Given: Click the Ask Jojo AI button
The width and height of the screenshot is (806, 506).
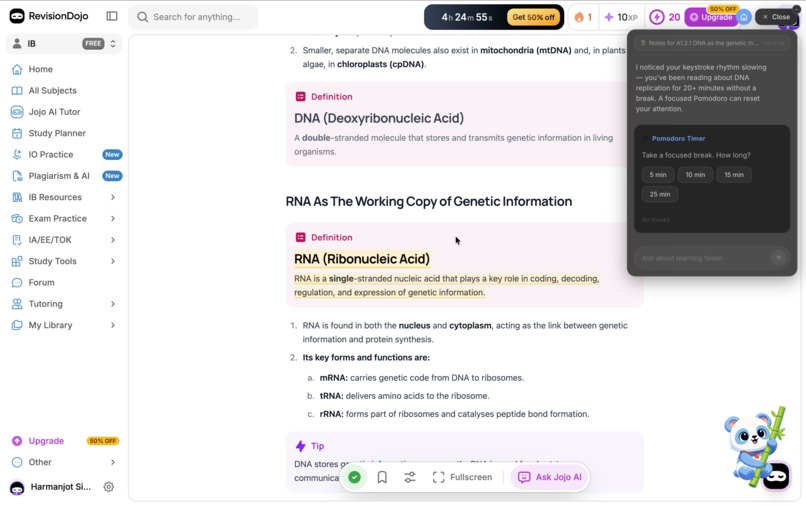Looking at the screenshot, I should point(549,477).
